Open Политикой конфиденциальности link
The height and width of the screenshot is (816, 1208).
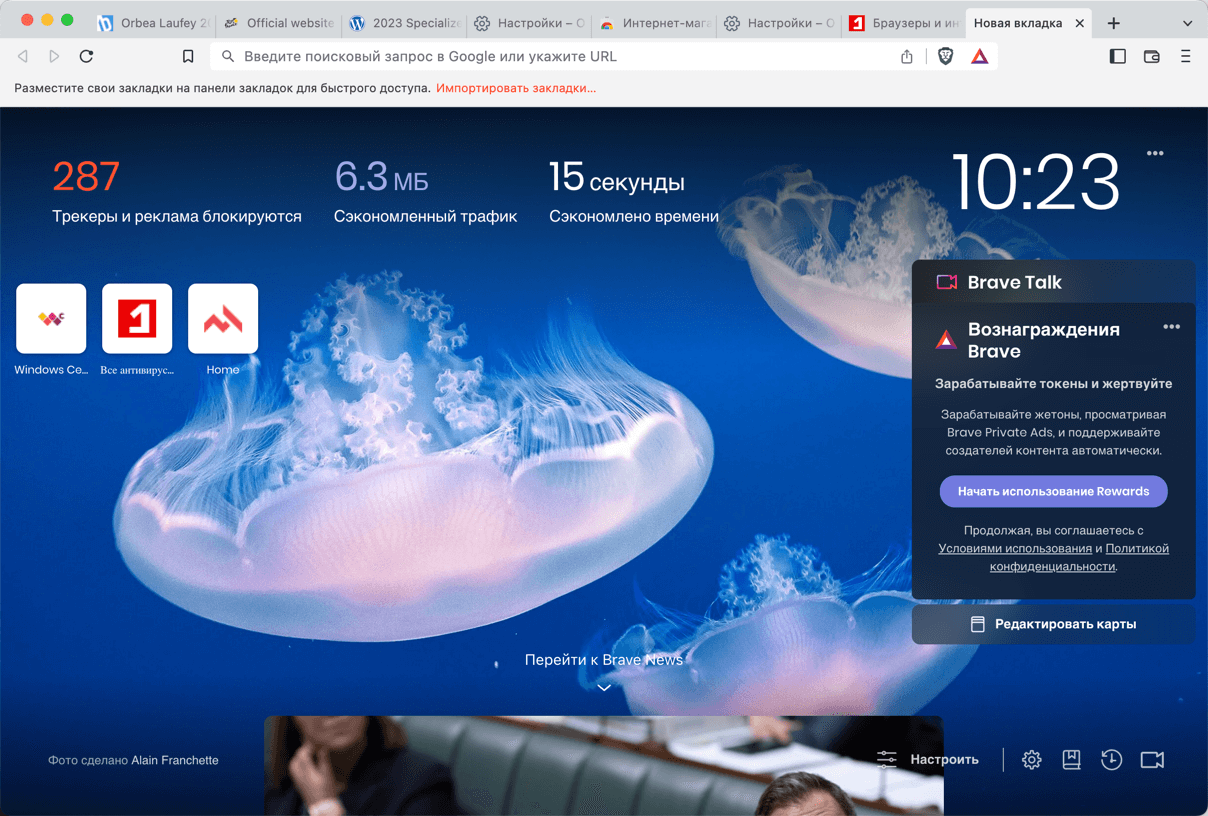[x=1080, y=557]
